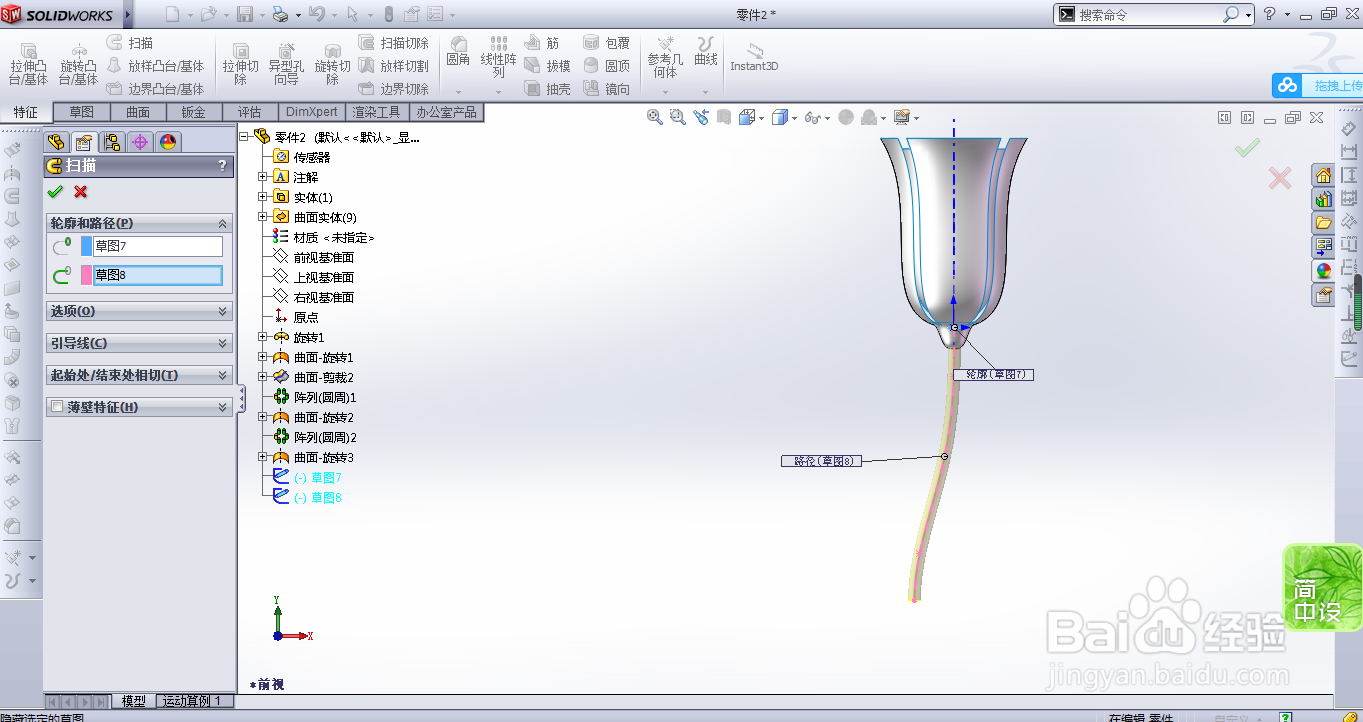Expand the 曲面-剪裁2 feature node
The height and width of the screenshot is (722, 1363).
point(263,377)
